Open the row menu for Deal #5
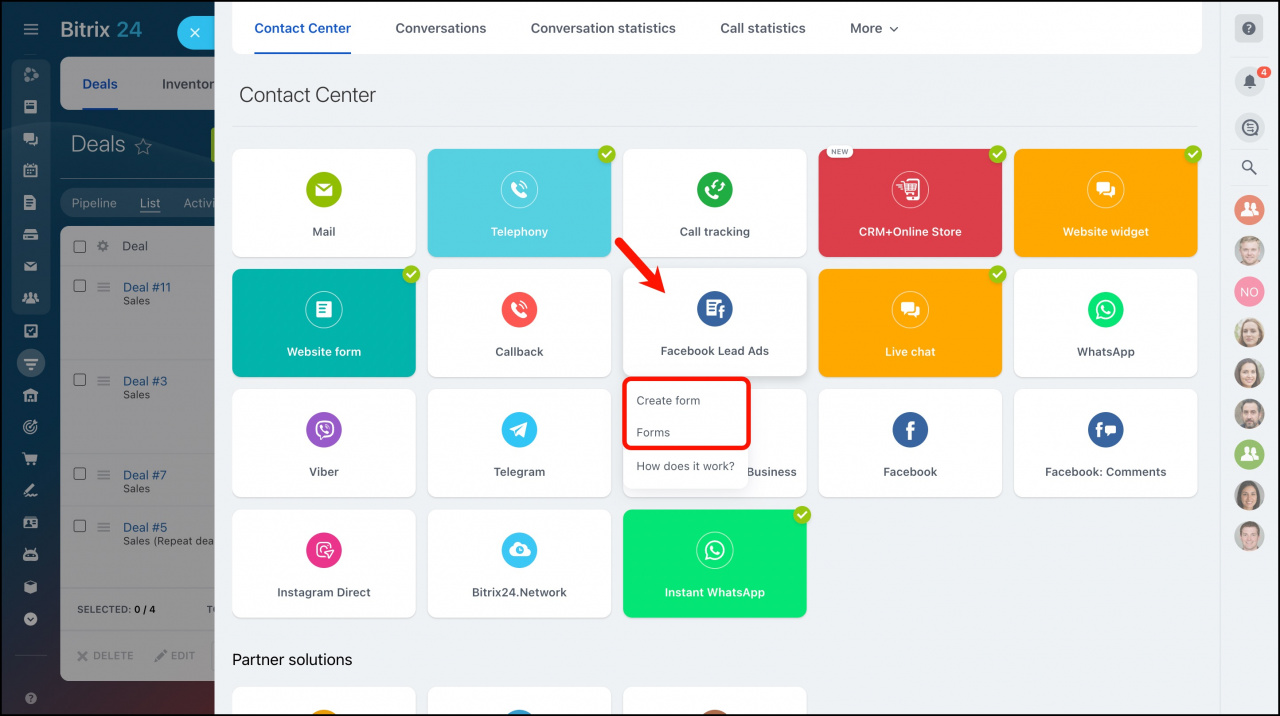Image resolution: width=1280 pixels, height=716 pixels. (x=102, y=527)
